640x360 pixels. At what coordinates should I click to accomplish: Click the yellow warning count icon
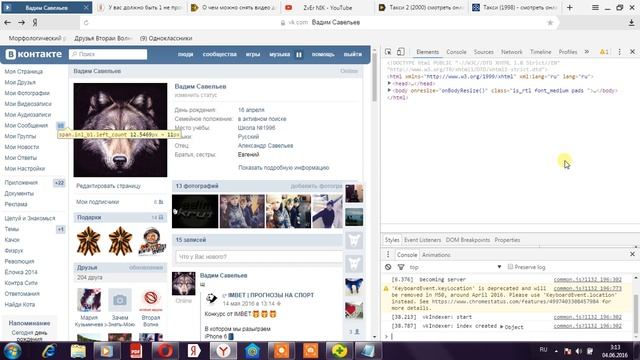coord(604,52)
